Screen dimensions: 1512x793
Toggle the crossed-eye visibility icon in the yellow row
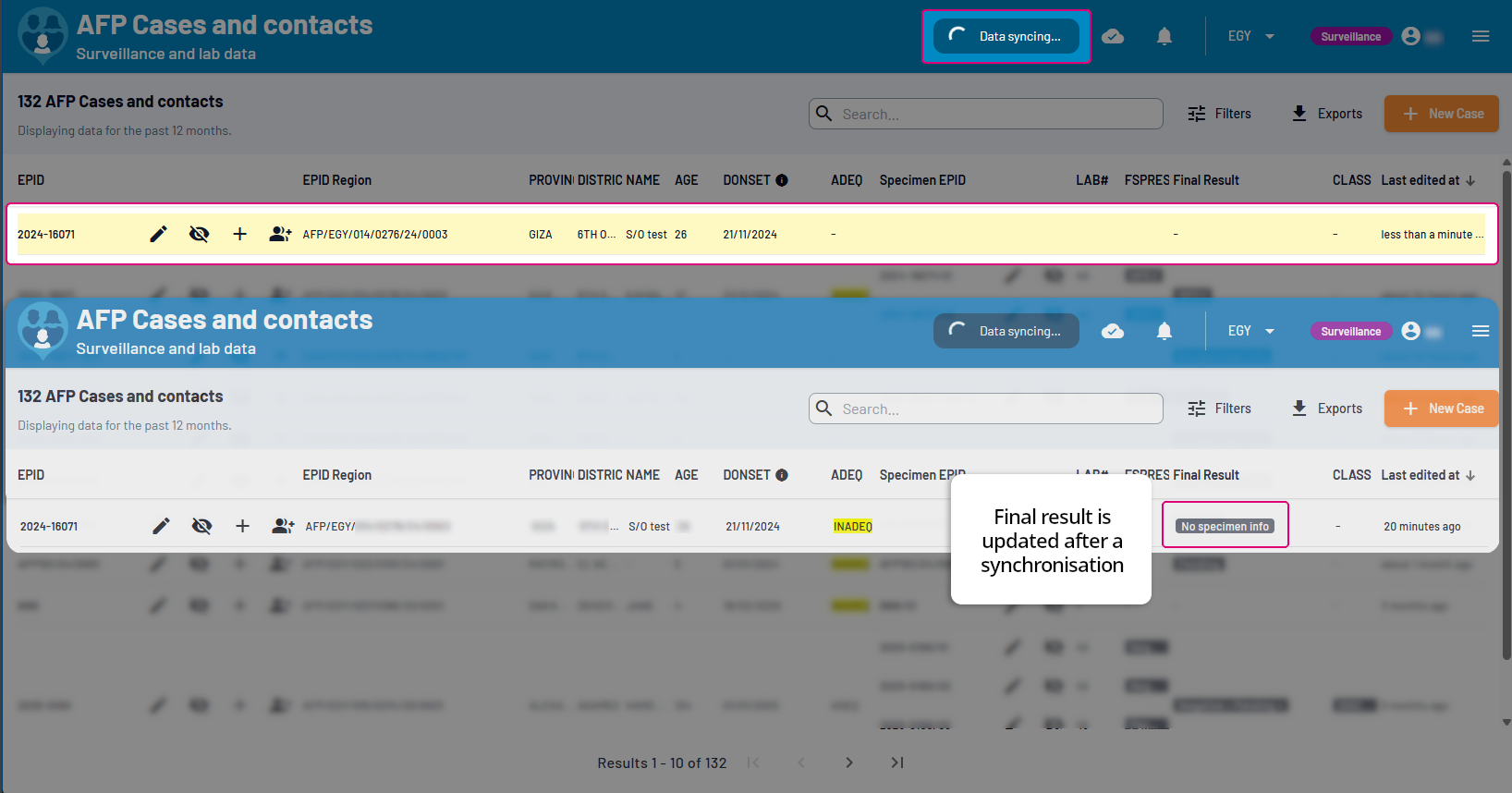coord(199,234)
